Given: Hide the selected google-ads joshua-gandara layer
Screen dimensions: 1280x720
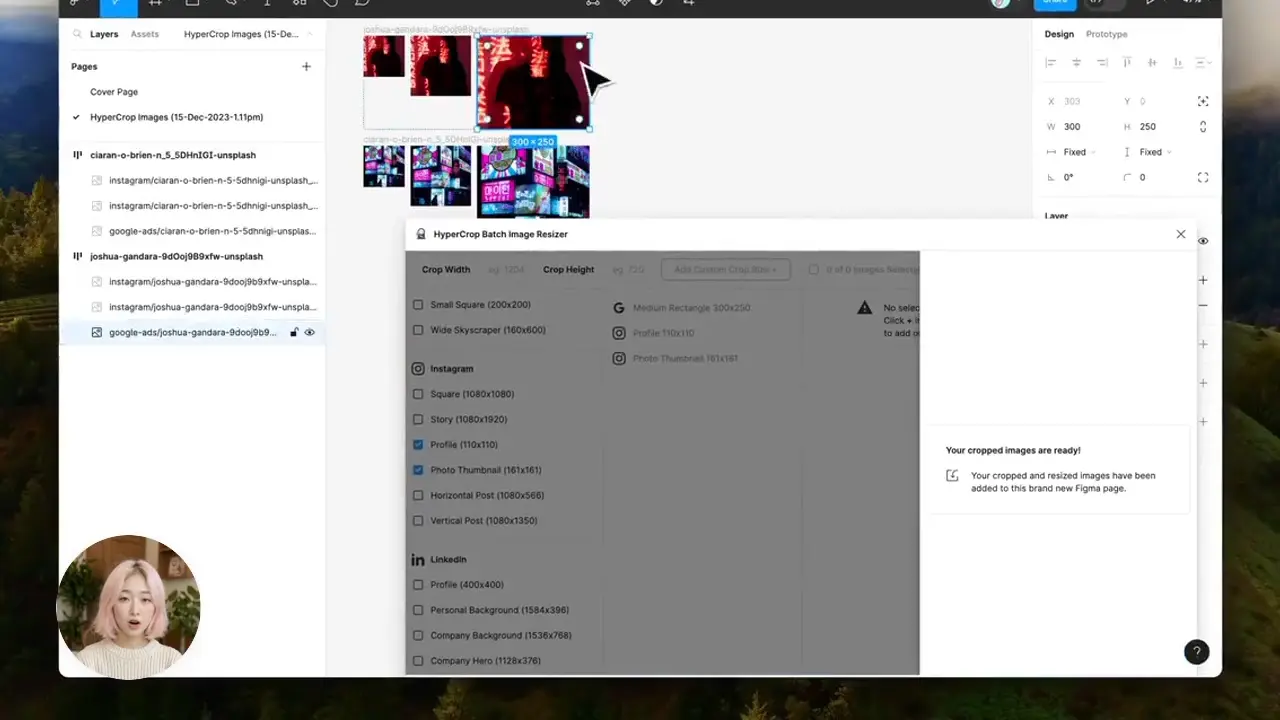Looking at the screenshot, I should pos(310,332).
